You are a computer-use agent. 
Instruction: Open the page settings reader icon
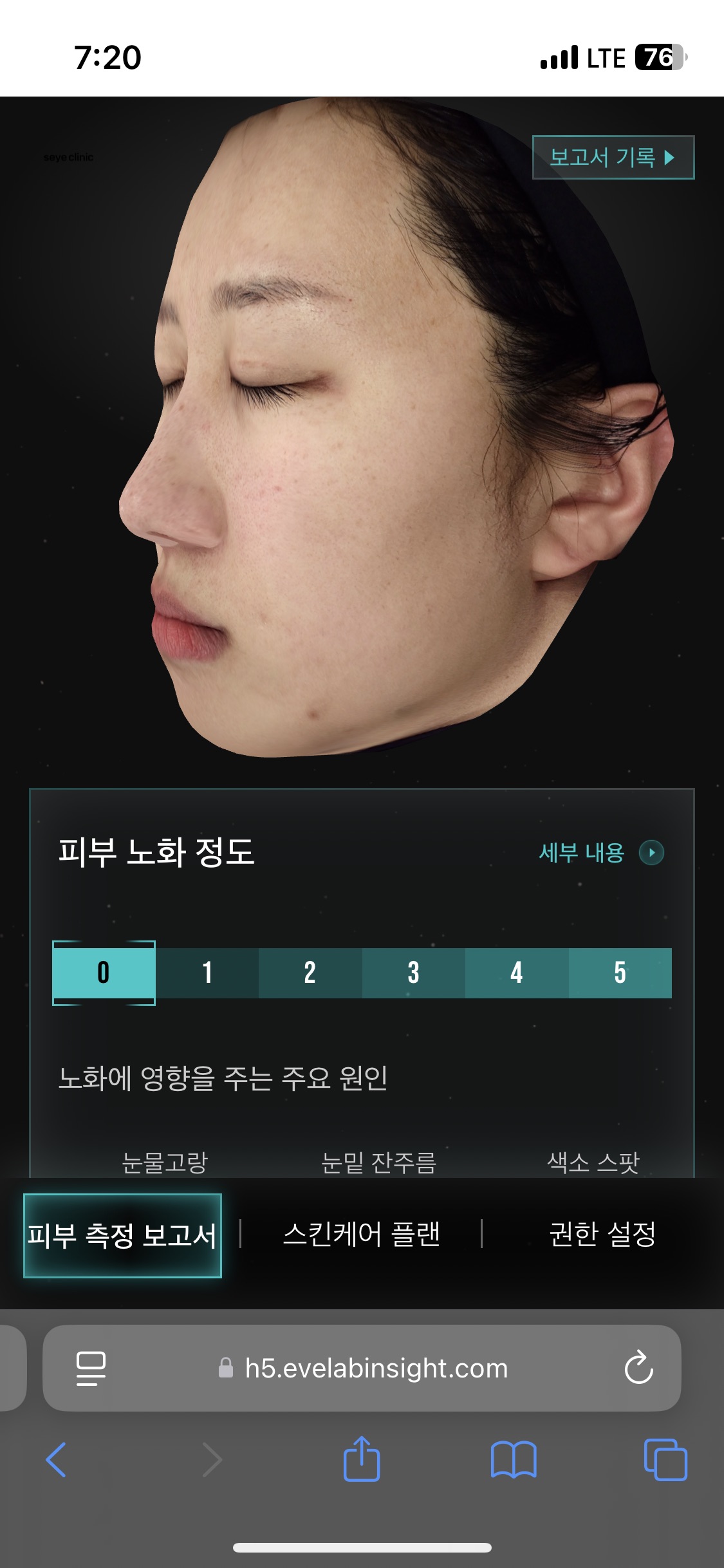[91, 1368]
